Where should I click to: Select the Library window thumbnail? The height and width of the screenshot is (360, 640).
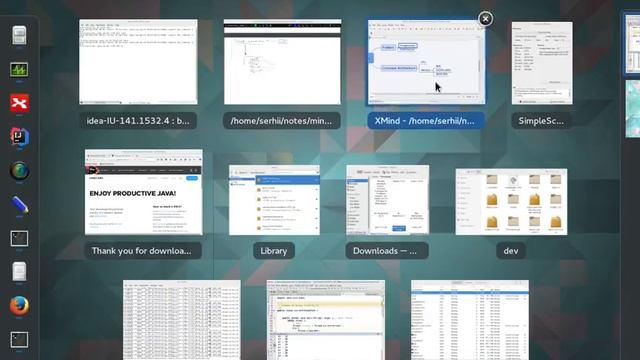(274, 200)
